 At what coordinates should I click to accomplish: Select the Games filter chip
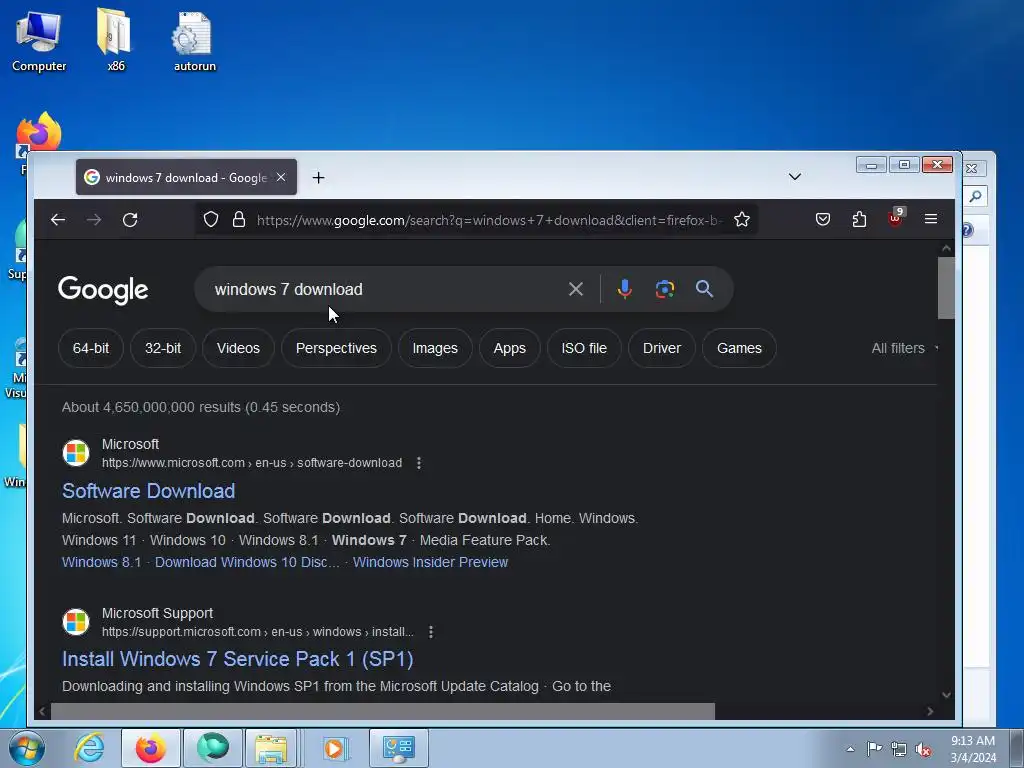click(739, 348)
